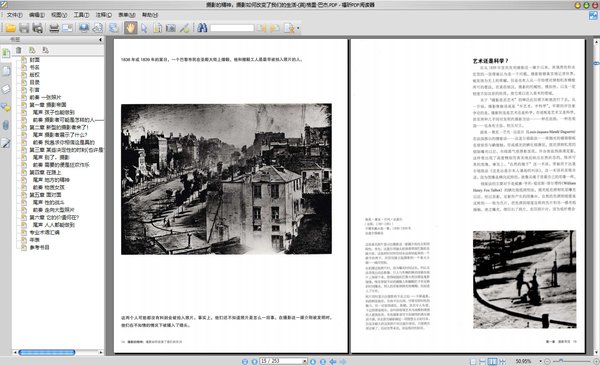Open the page number dropdown
Screen dimensions: 600x366
pos(305,361)
